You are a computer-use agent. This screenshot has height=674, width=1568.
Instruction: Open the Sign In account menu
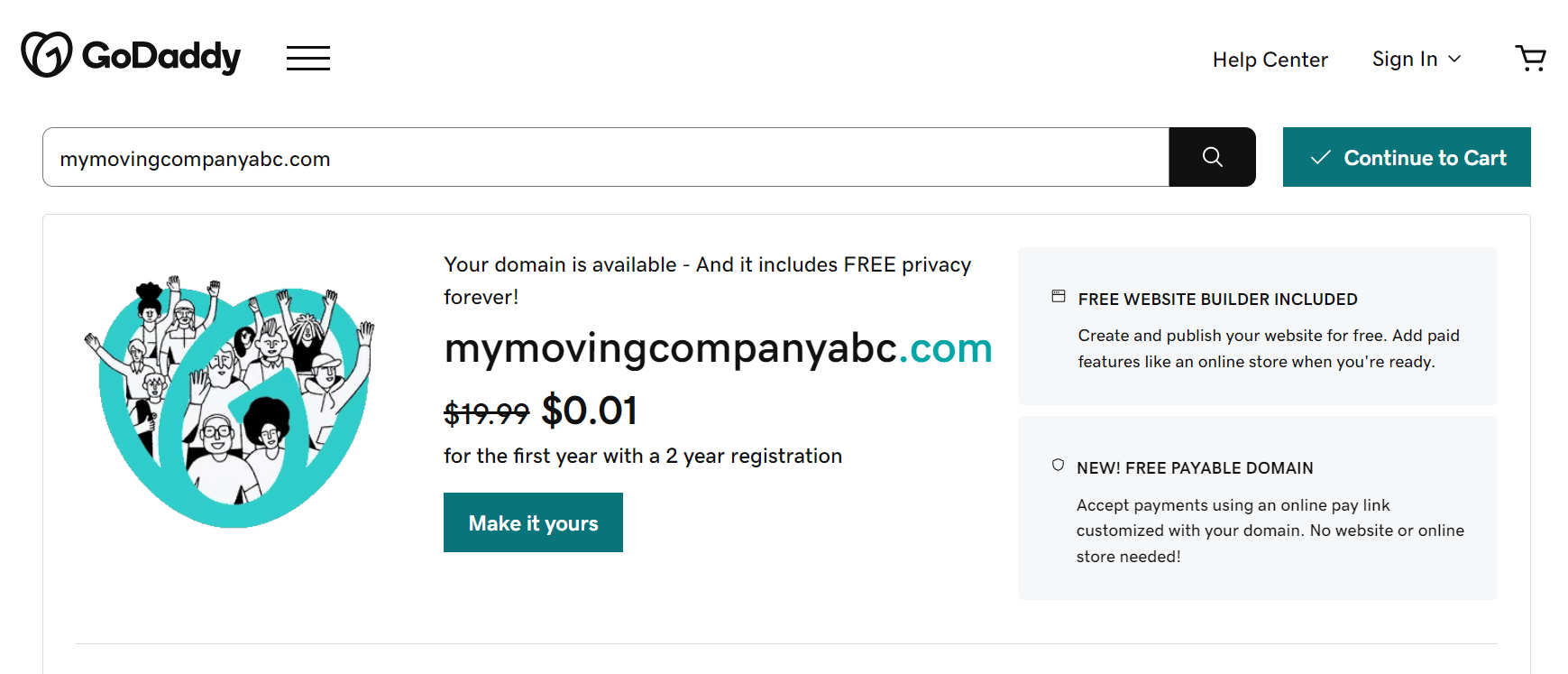(1405, 59)
